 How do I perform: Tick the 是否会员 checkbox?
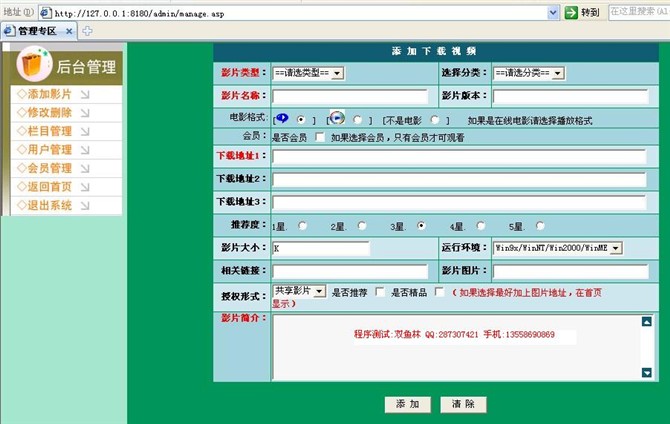coord(320,137)
